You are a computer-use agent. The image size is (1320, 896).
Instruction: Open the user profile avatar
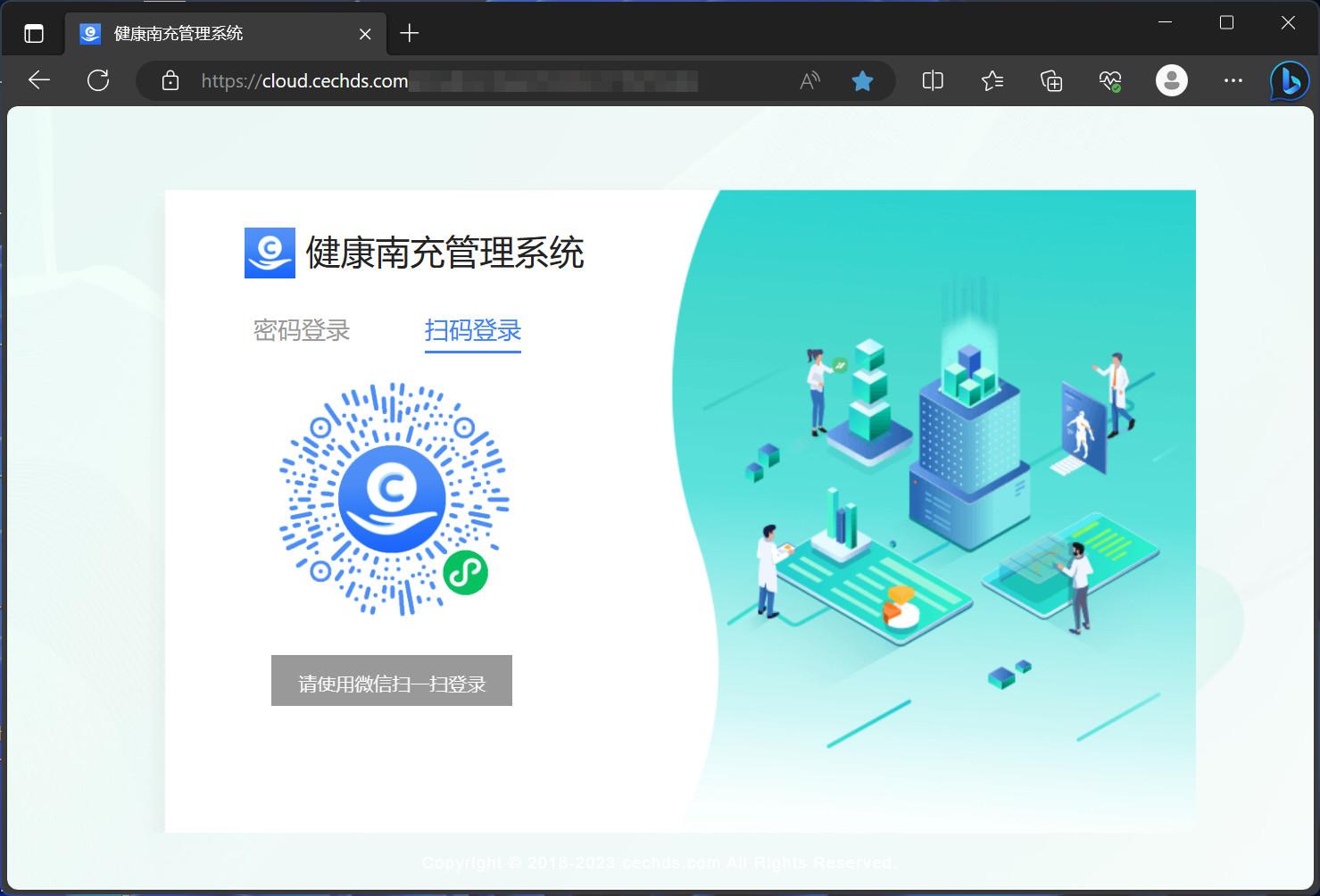pos(1172,80)
